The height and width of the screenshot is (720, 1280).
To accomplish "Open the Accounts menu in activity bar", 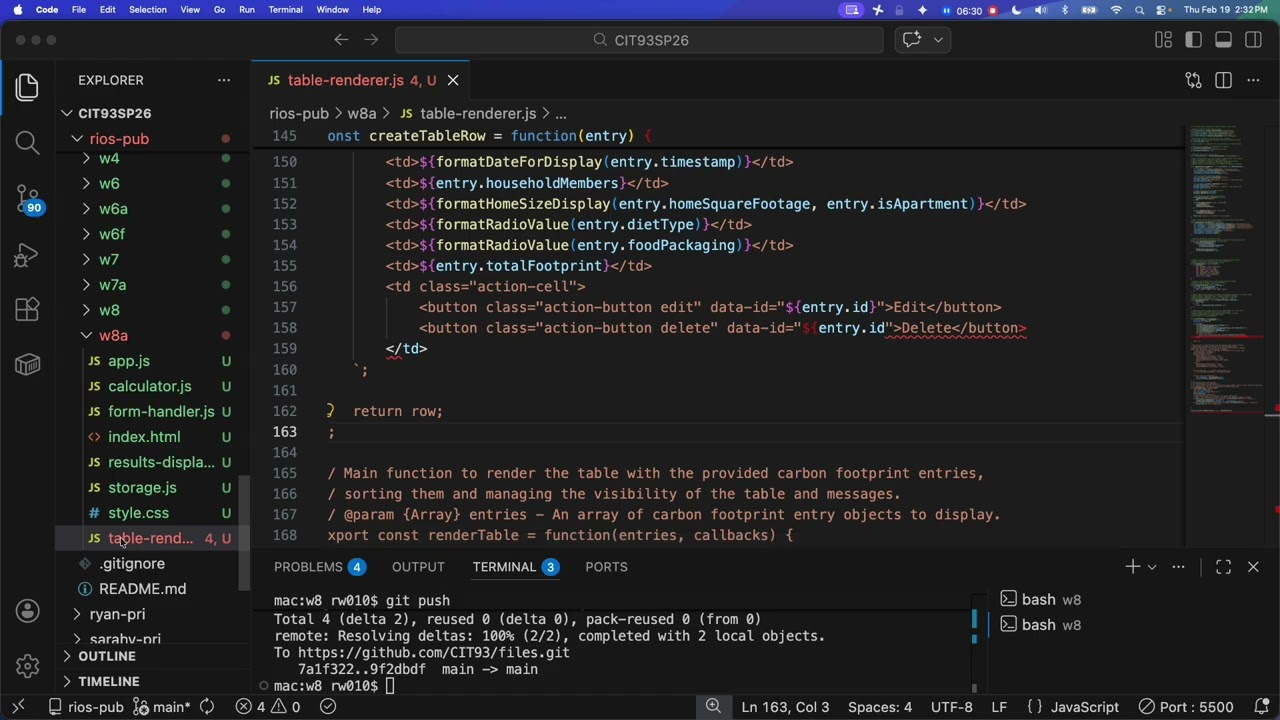I will [x=27, y=611].
